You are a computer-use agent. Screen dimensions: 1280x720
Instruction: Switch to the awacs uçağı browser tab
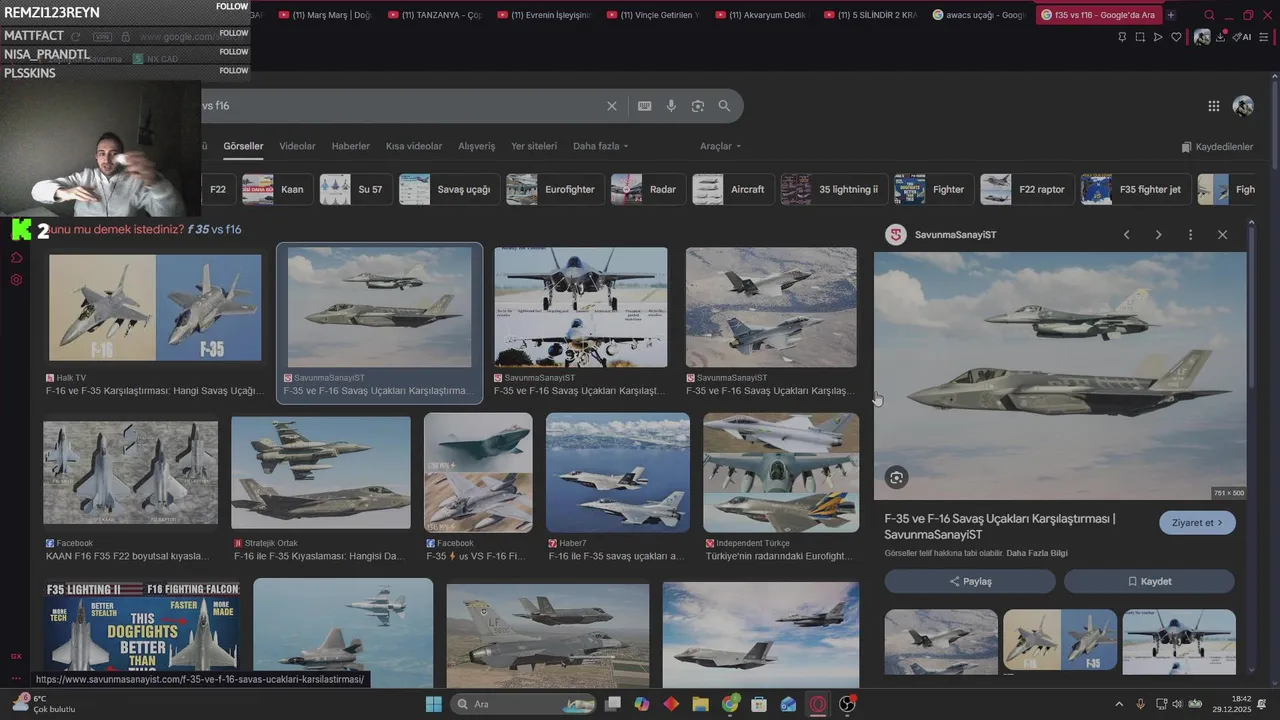click(978, 15)
